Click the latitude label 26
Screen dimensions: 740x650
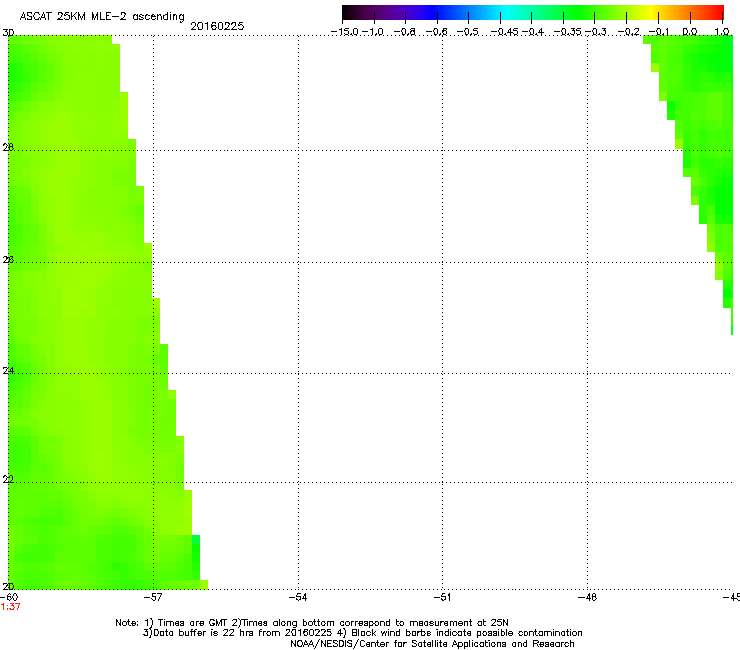coord(8,260)
